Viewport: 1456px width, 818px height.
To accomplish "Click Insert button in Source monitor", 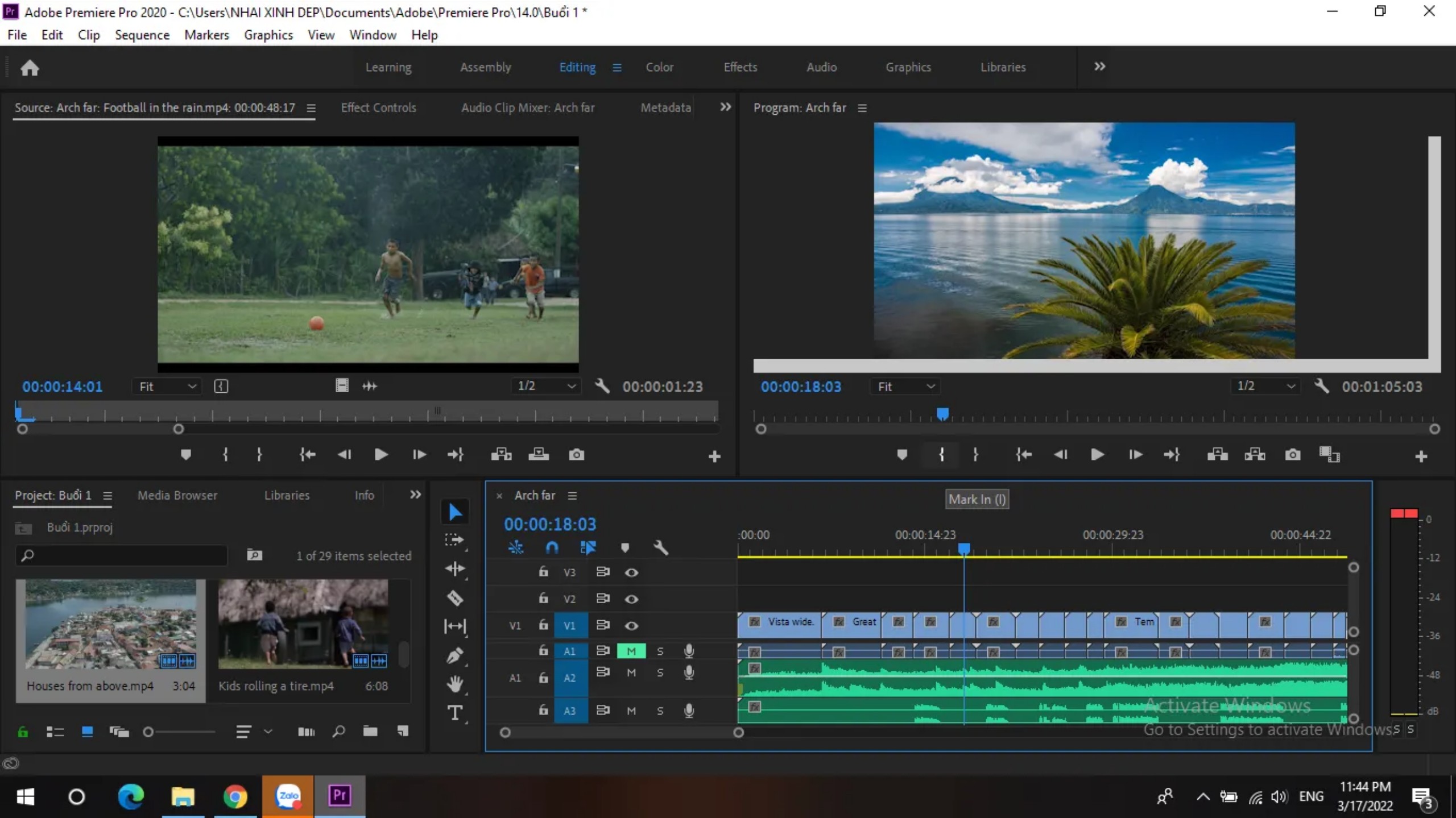I will point(501,454).
